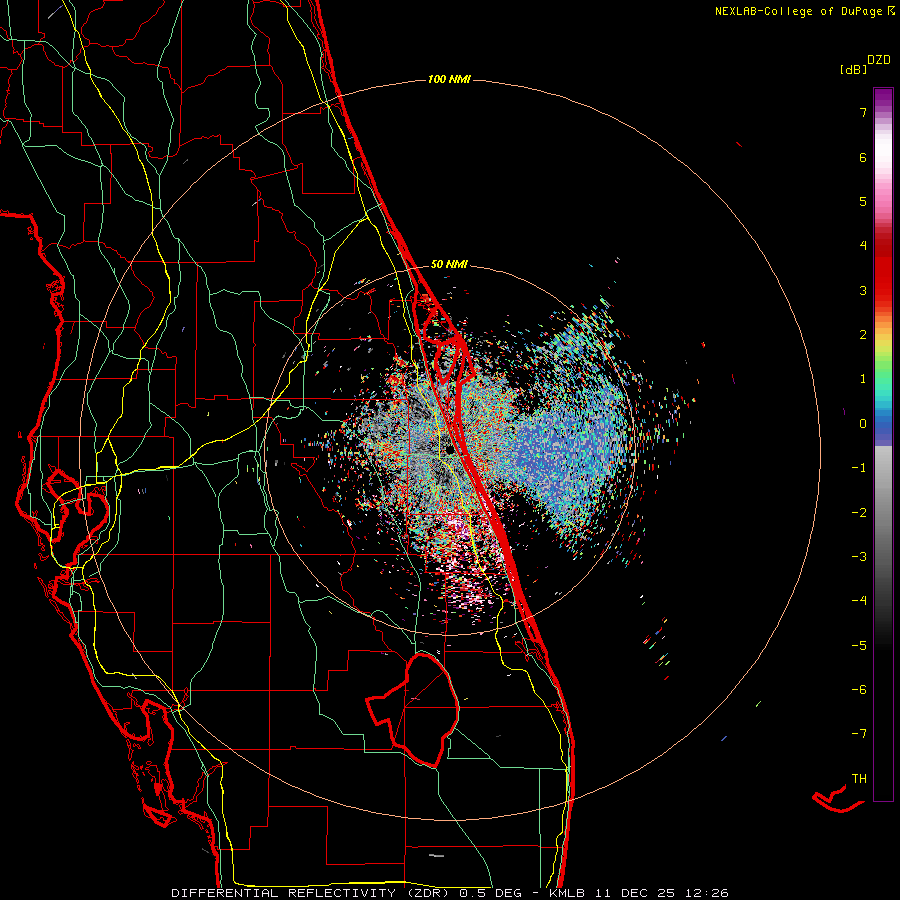The image size is (900, 900).
Task: Click the DIFFERENTIAL REFLECTIVITY (ZDR) caption text
Action: coord(312,893)
